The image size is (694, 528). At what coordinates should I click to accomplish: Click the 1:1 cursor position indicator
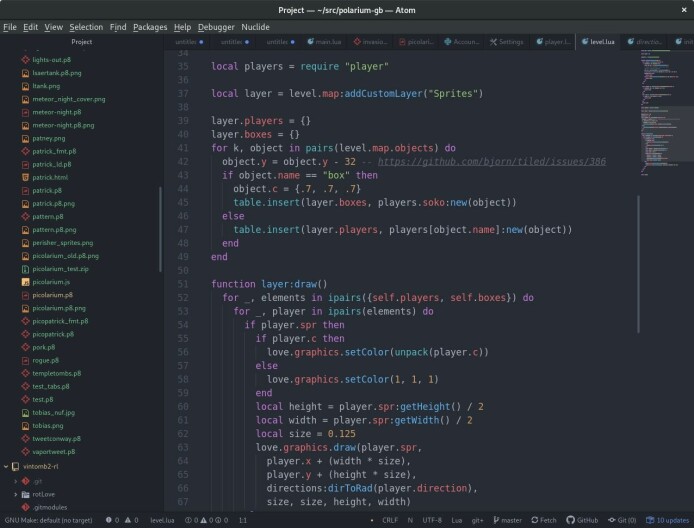point(243,520)
